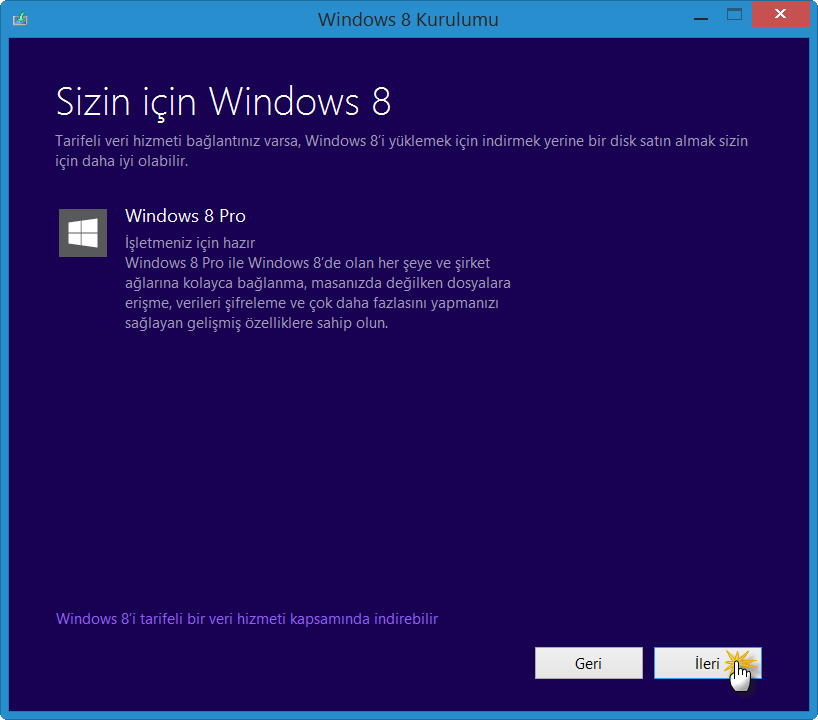Click the 'İşletmeniz için hazır' text

[190, 243]
